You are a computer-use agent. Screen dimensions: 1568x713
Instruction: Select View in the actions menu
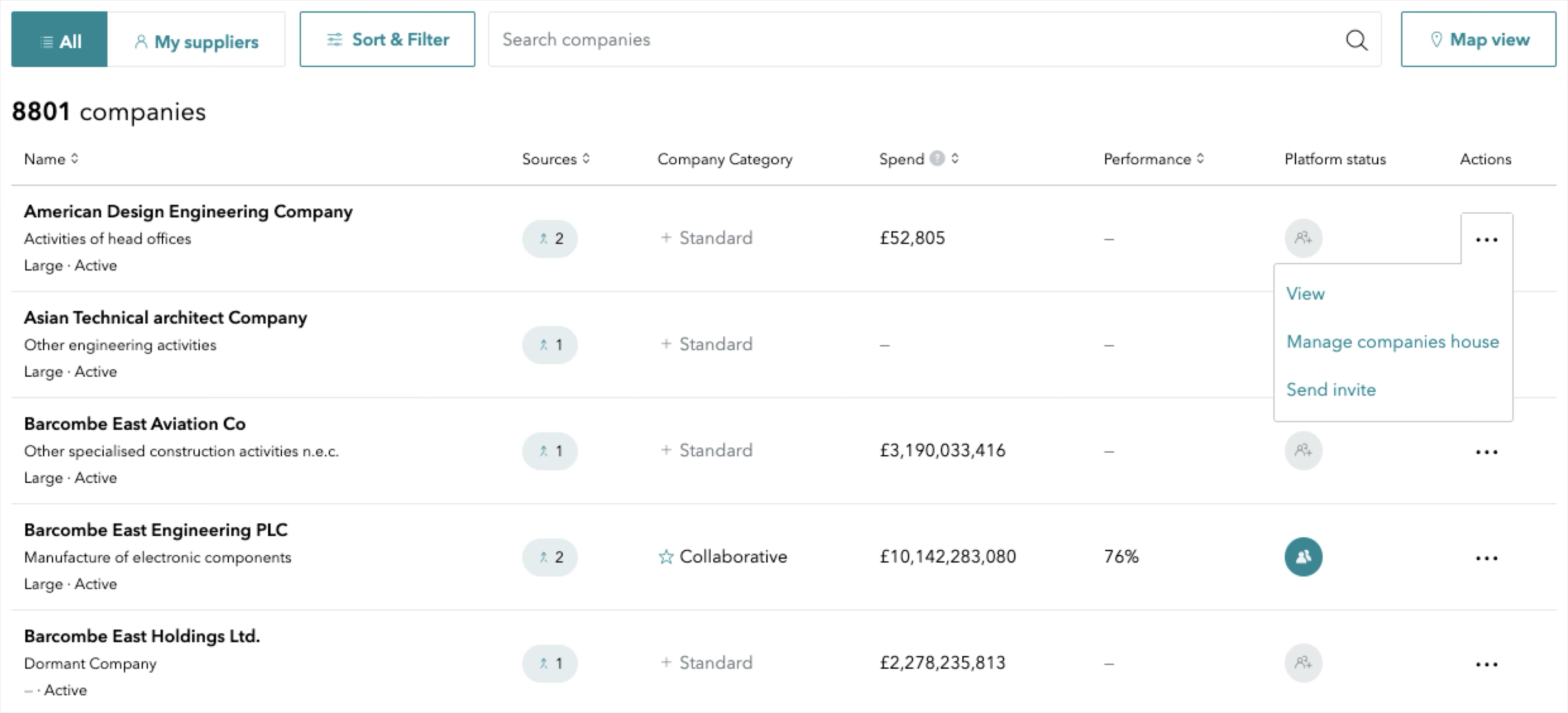tap(1305, 294)
